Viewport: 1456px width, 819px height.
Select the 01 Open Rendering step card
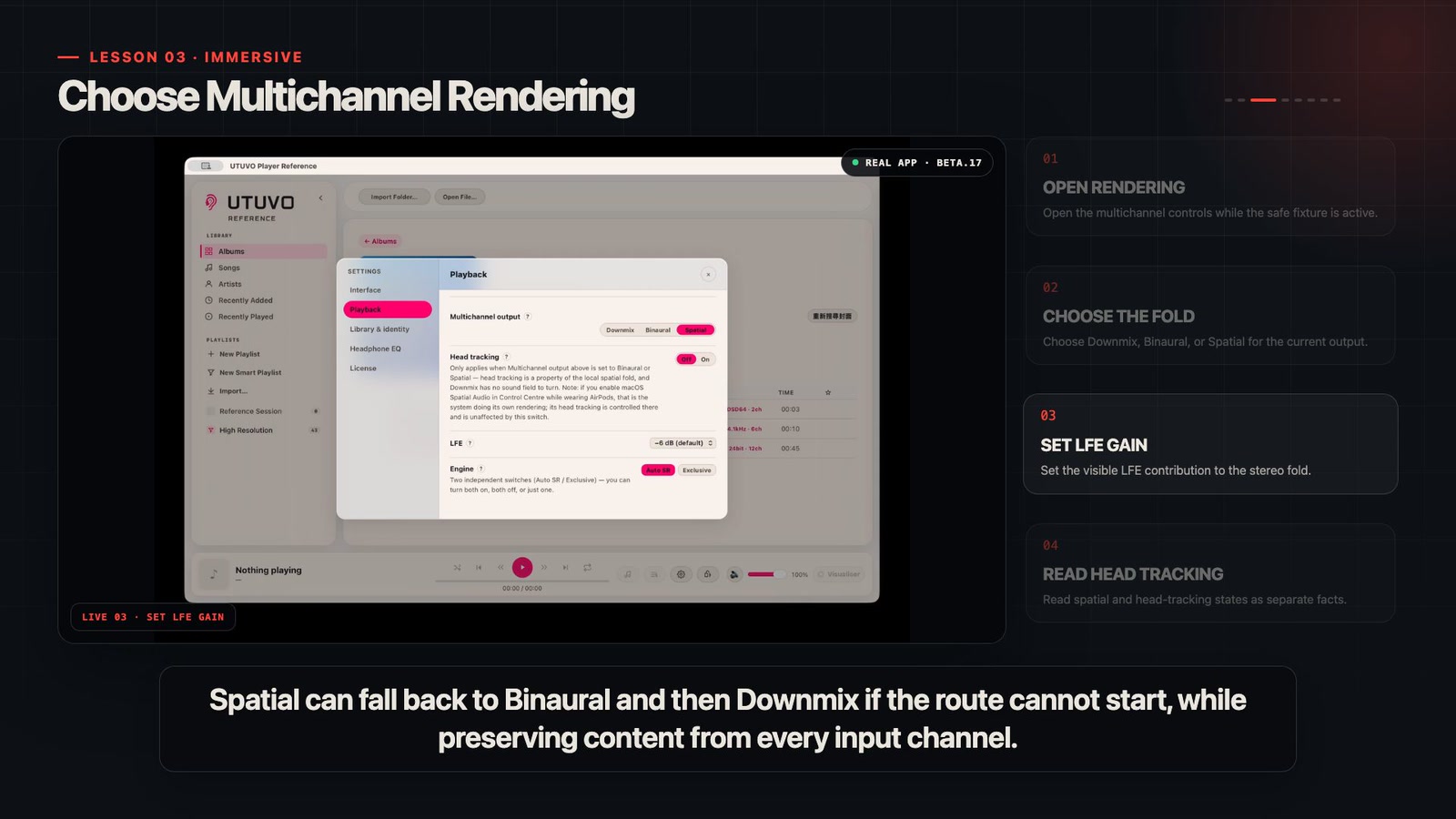coord(1210,187)
